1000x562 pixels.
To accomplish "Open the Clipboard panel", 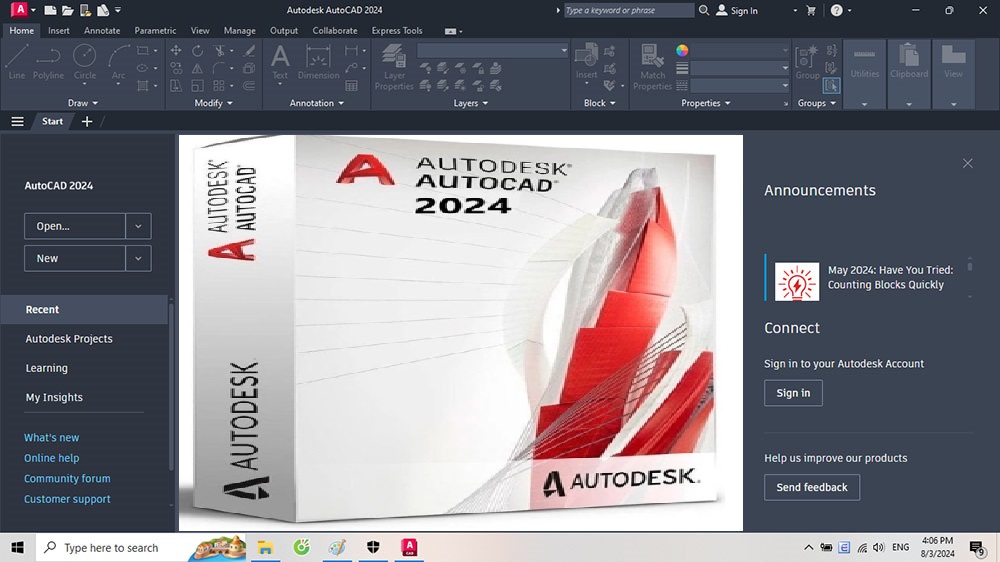I will coord(909,73).
